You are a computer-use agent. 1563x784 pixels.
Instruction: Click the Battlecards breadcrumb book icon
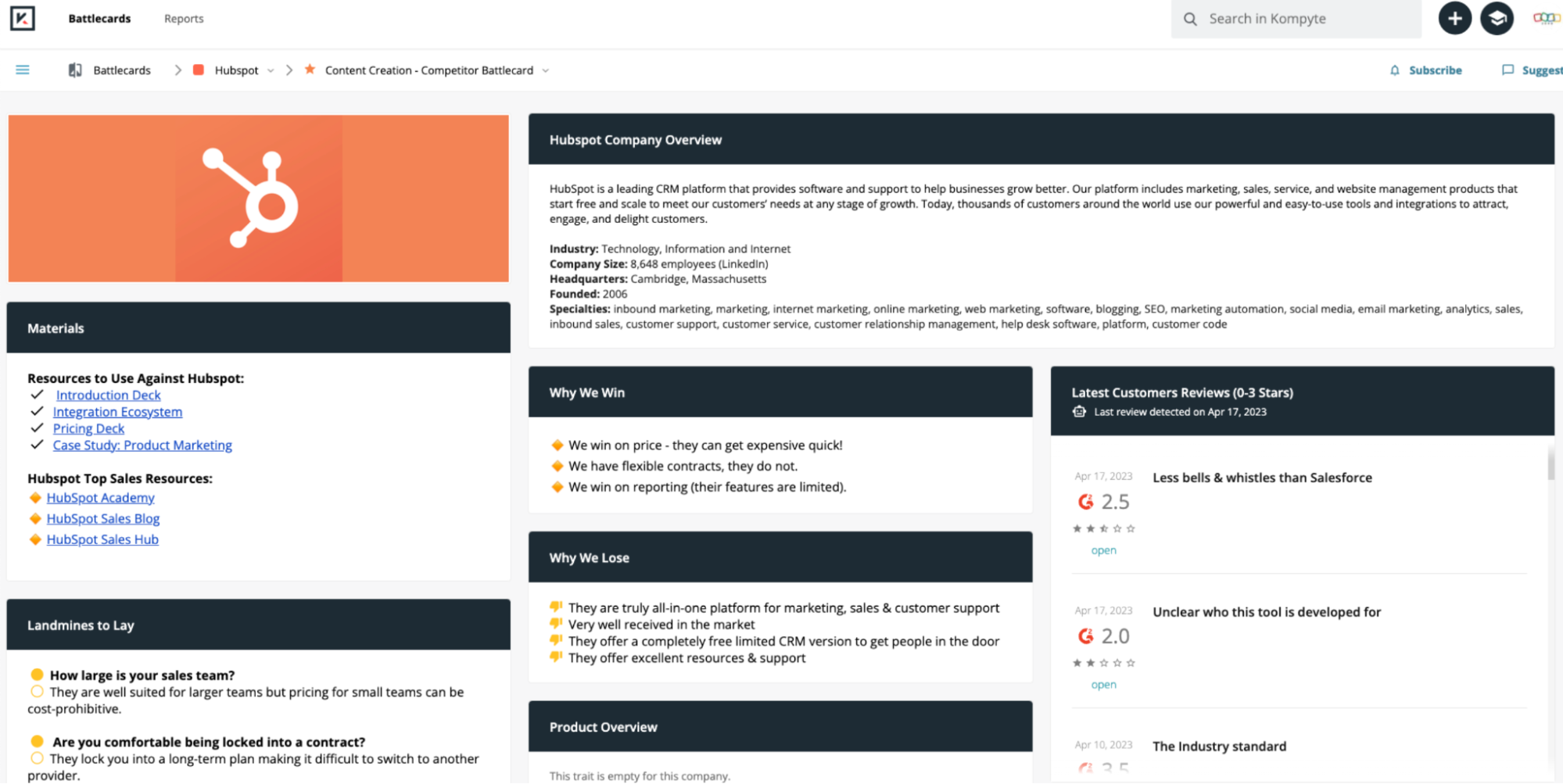coord(75,70)
